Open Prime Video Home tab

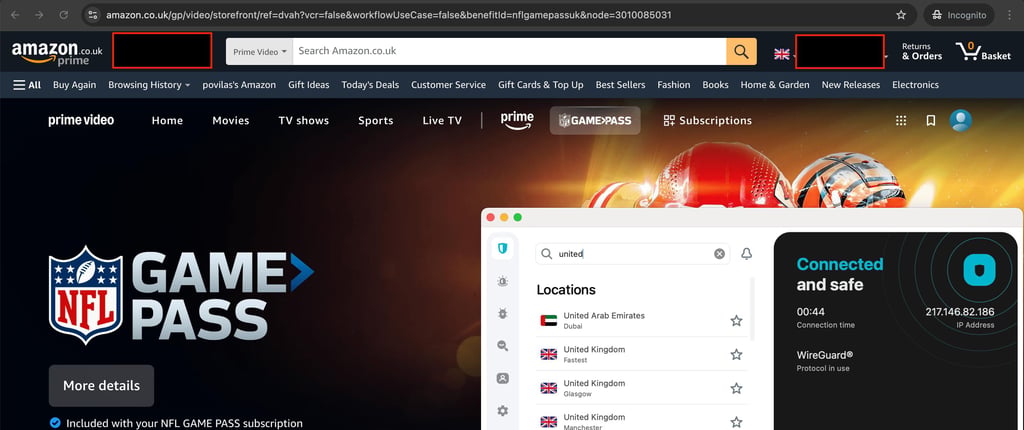(167, 120)
